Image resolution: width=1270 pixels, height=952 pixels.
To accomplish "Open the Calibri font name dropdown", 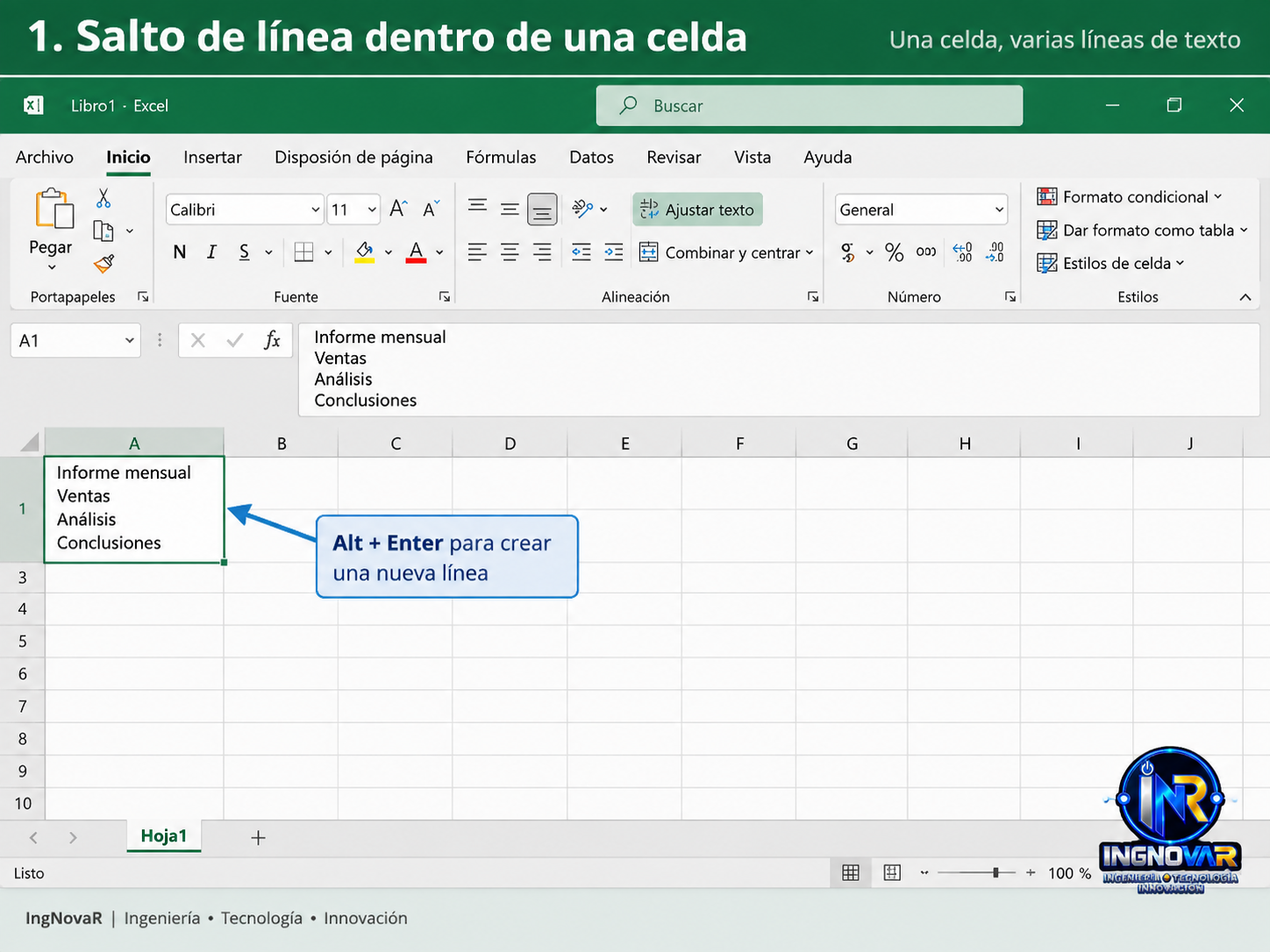I will [x=316, y=210].
